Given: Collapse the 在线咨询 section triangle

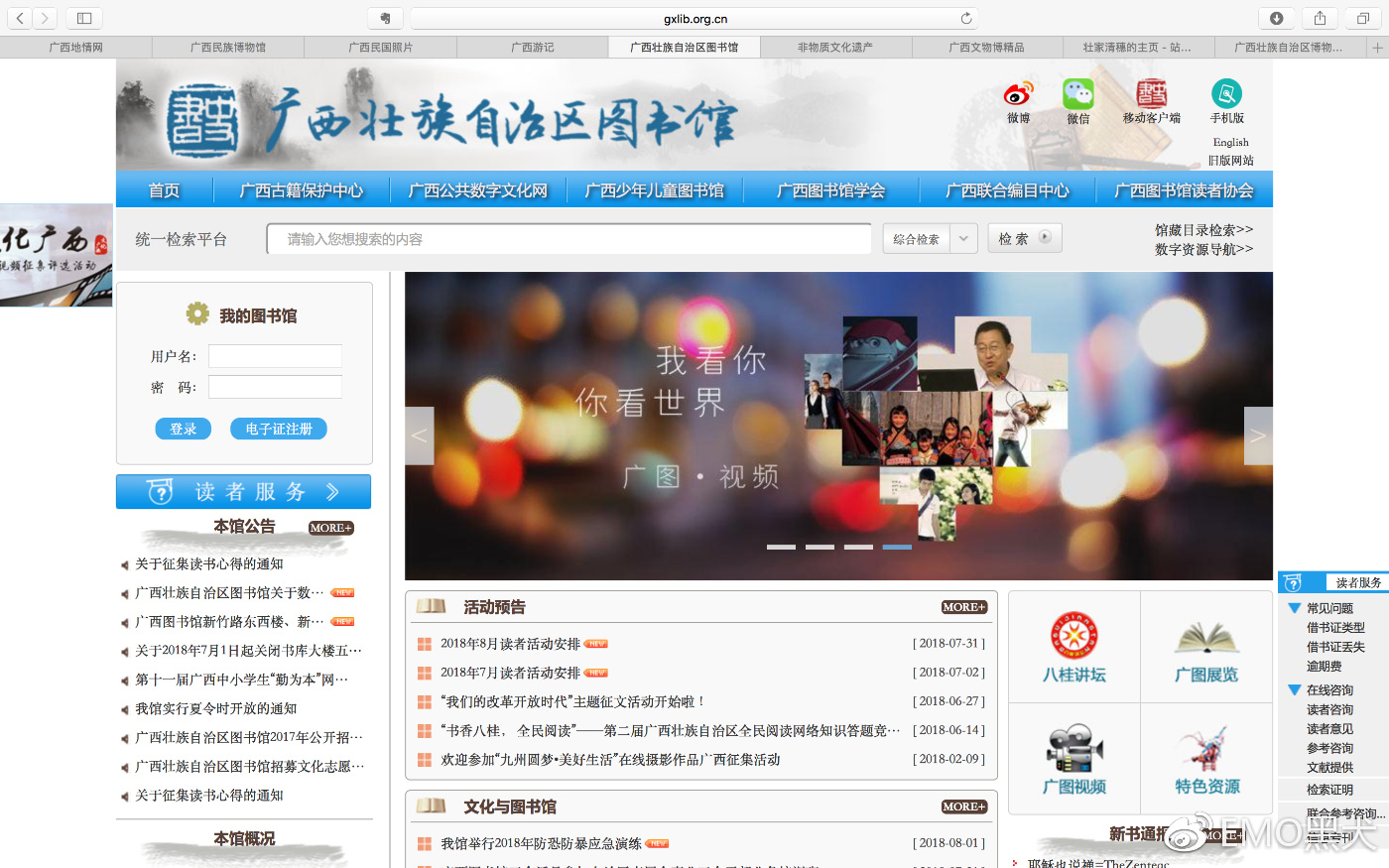Looking at the screenshot, I should 1294,689.
